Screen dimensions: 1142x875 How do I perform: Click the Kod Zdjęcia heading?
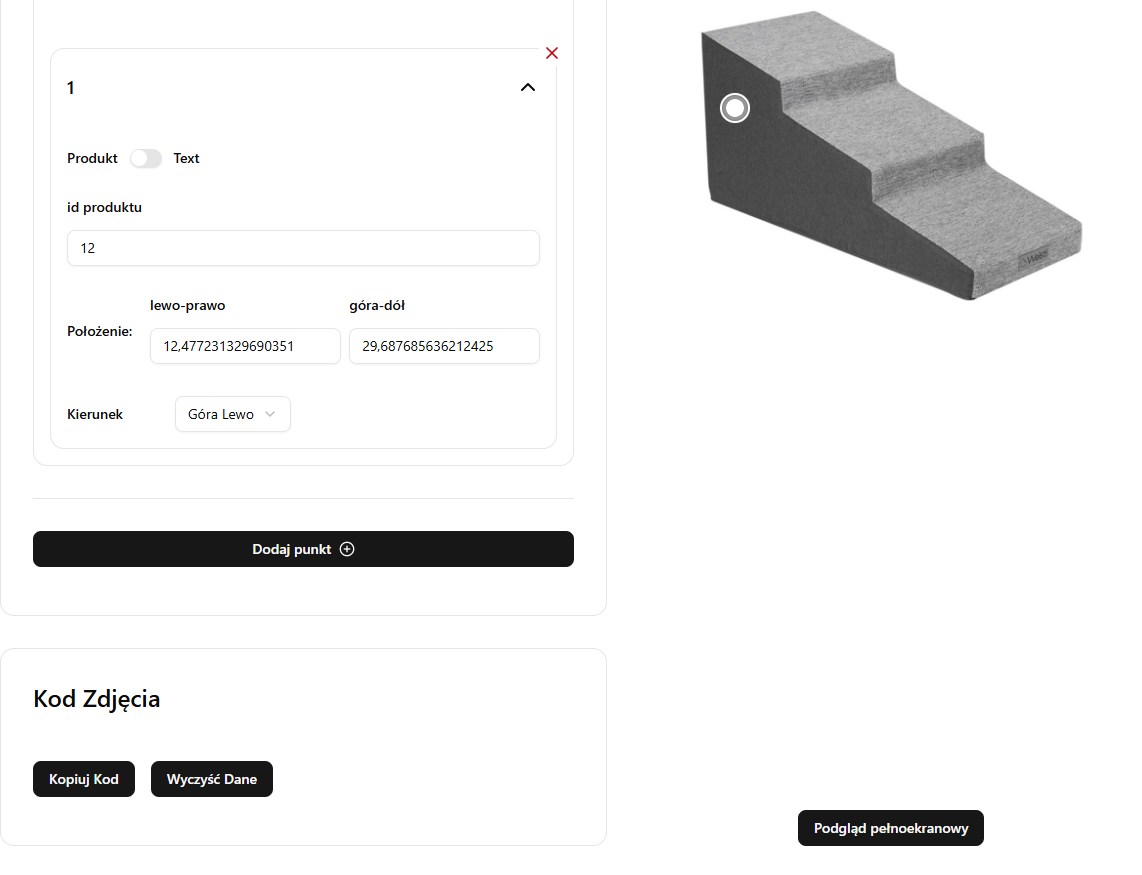click(x=96, y=699)
